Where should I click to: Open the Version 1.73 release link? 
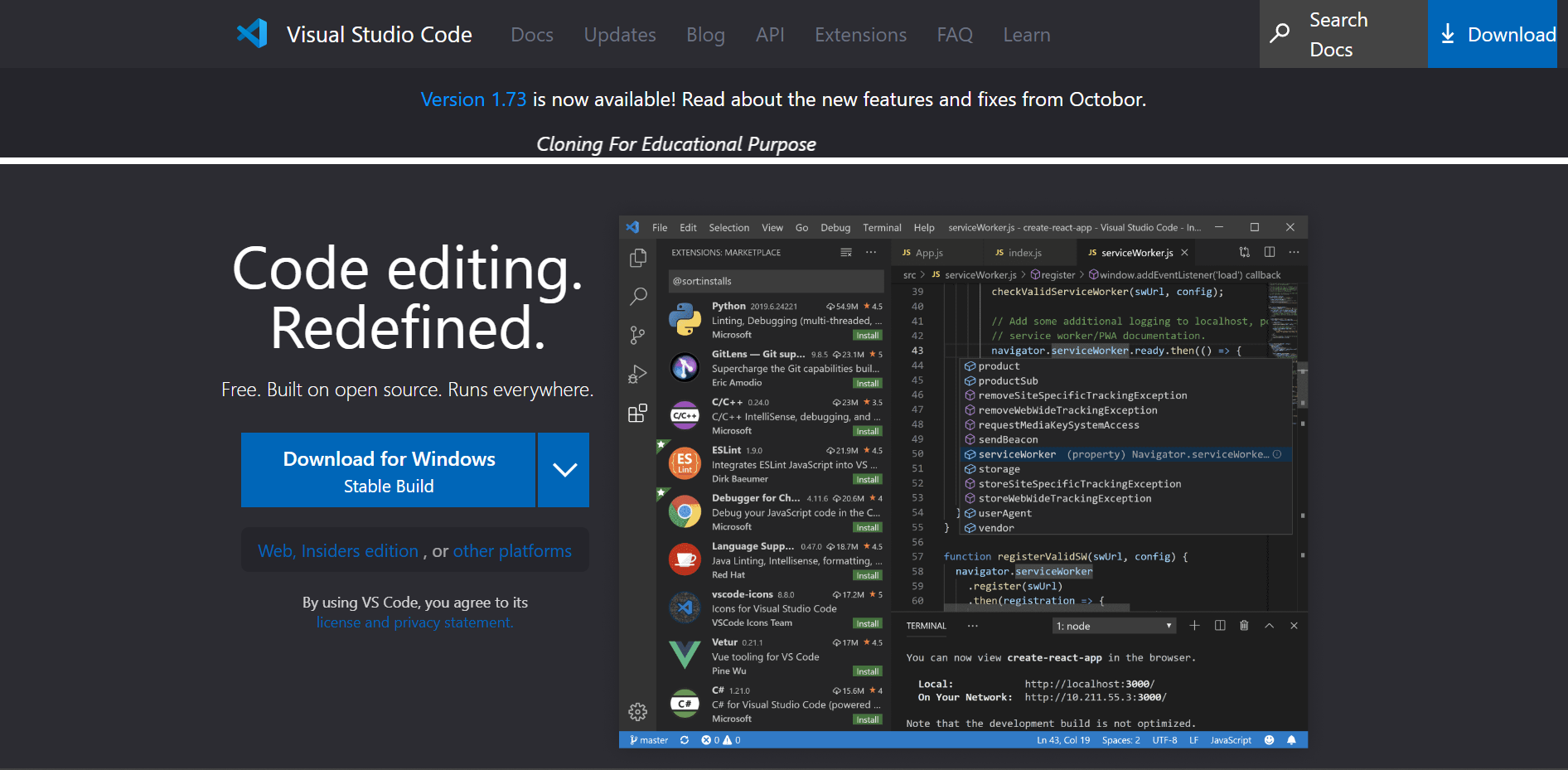click(473, 99)
